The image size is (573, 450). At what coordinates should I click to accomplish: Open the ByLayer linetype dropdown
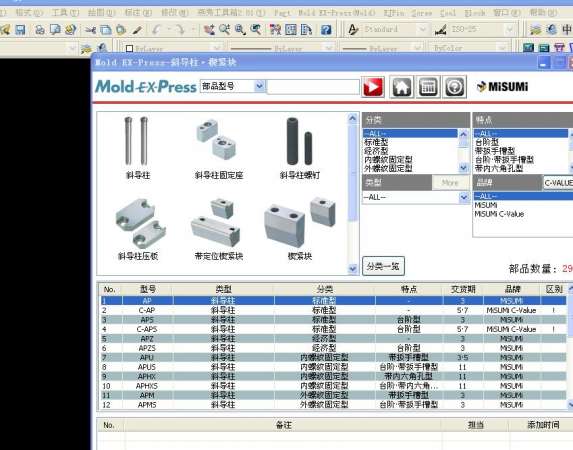click(329, 48)
